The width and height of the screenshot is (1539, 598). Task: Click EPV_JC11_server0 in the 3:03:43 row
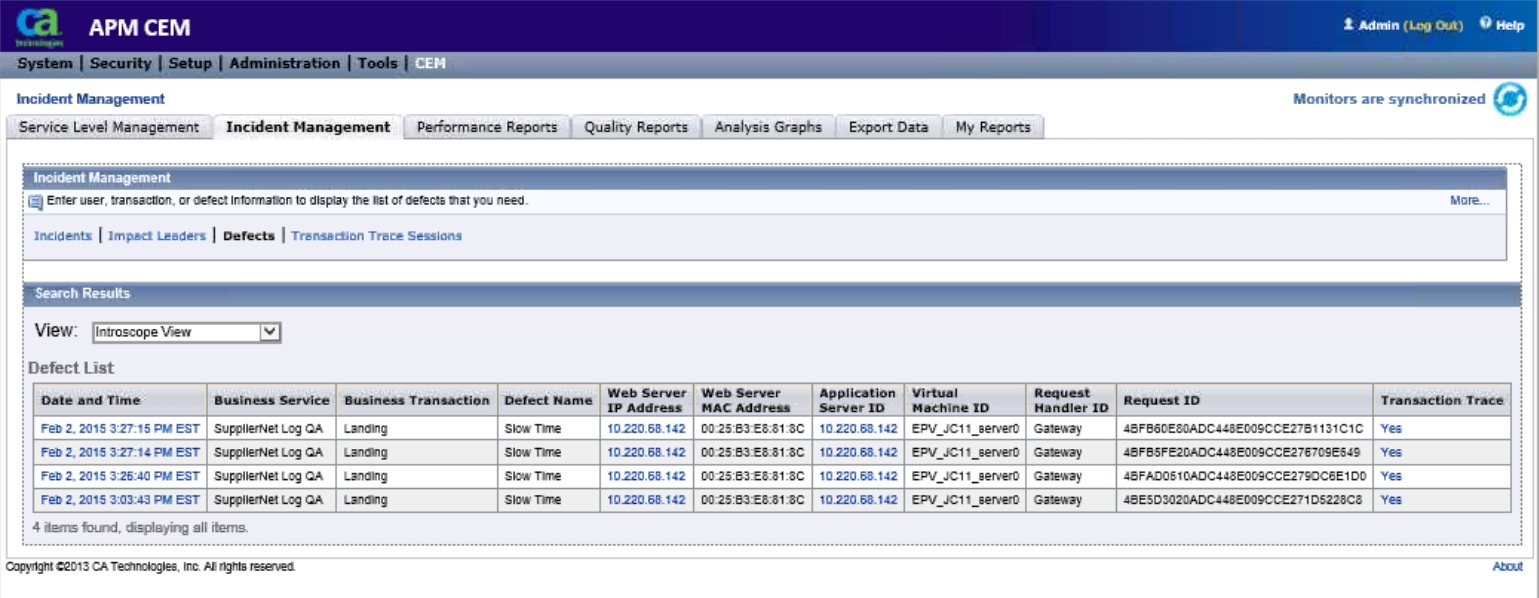(965, 500)
